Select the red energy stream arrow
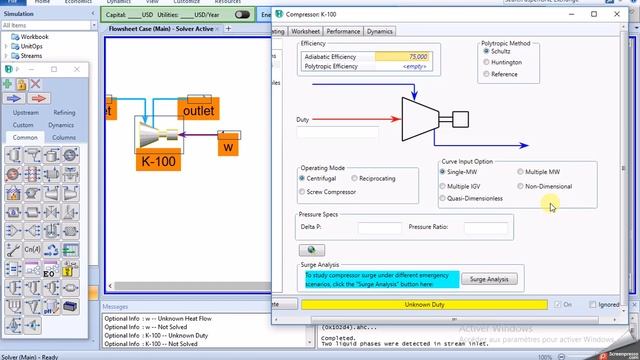The width and height of the screenshot is (640, 360). point(38,98)
